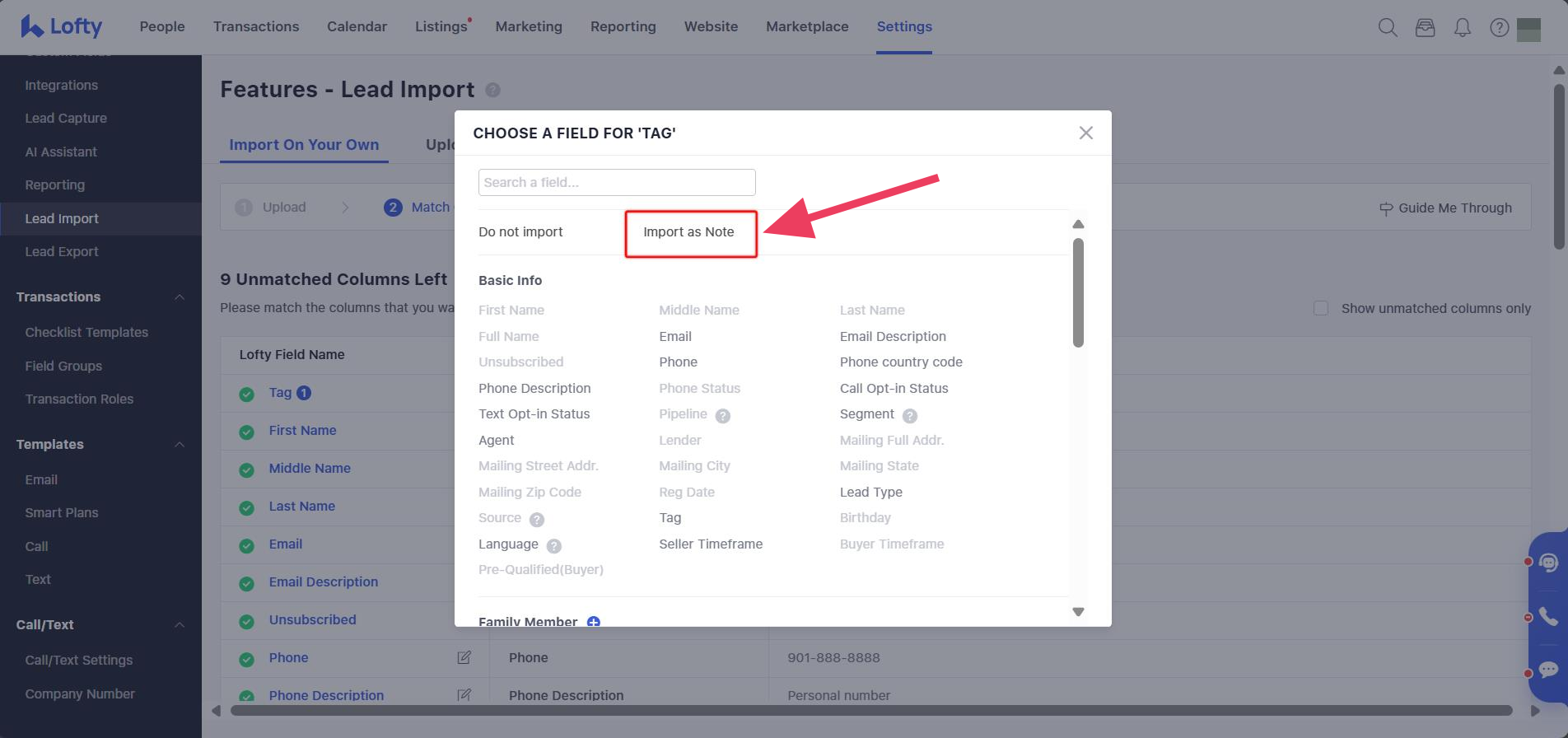Choose the Phone country code field
Image resolution: width=1568 pixels, height=738 pixels.
901,362
